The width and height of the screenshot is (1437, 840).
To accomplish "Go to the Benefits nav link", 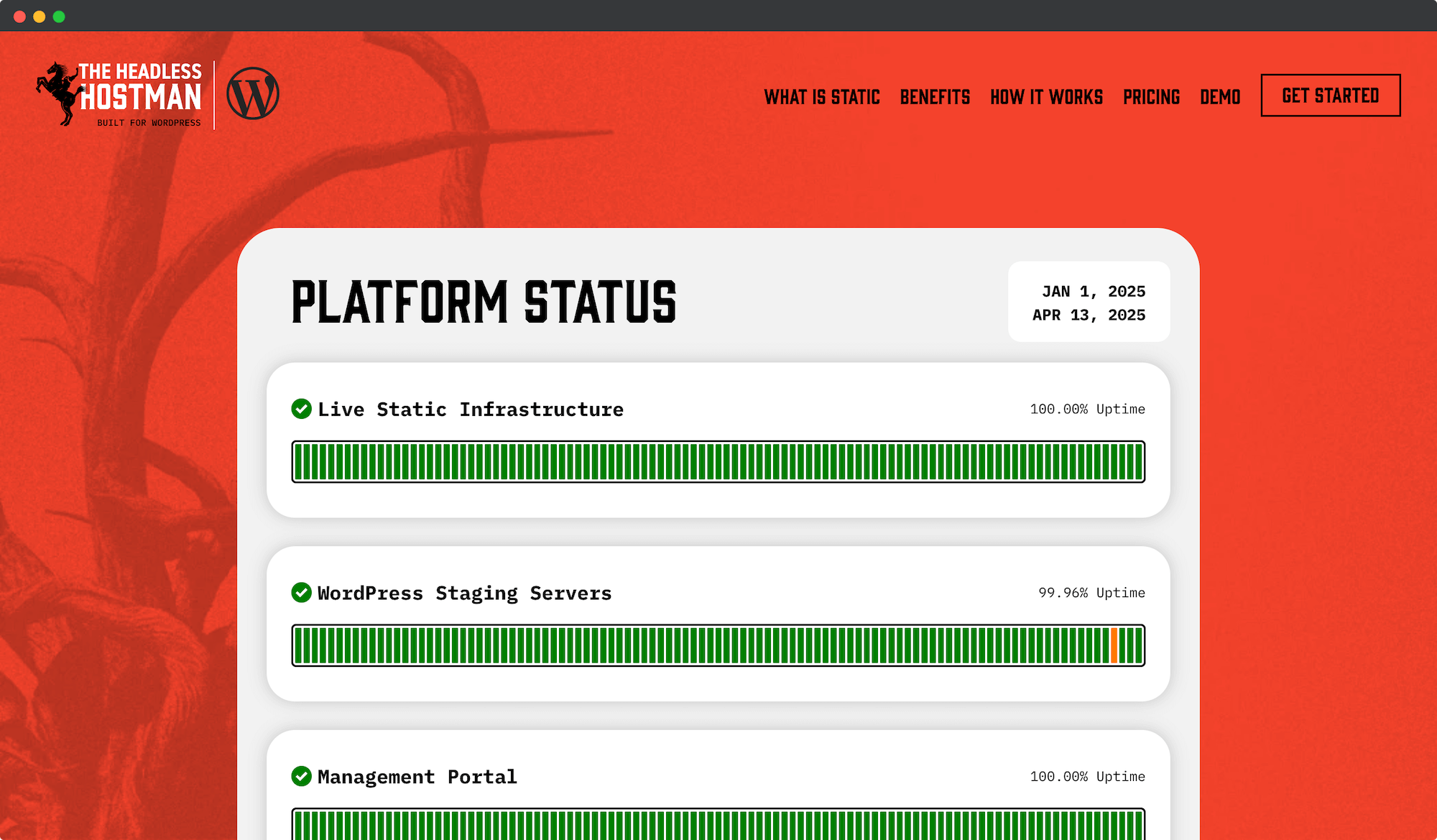I will pyautogui.click(x=935, y=97).
